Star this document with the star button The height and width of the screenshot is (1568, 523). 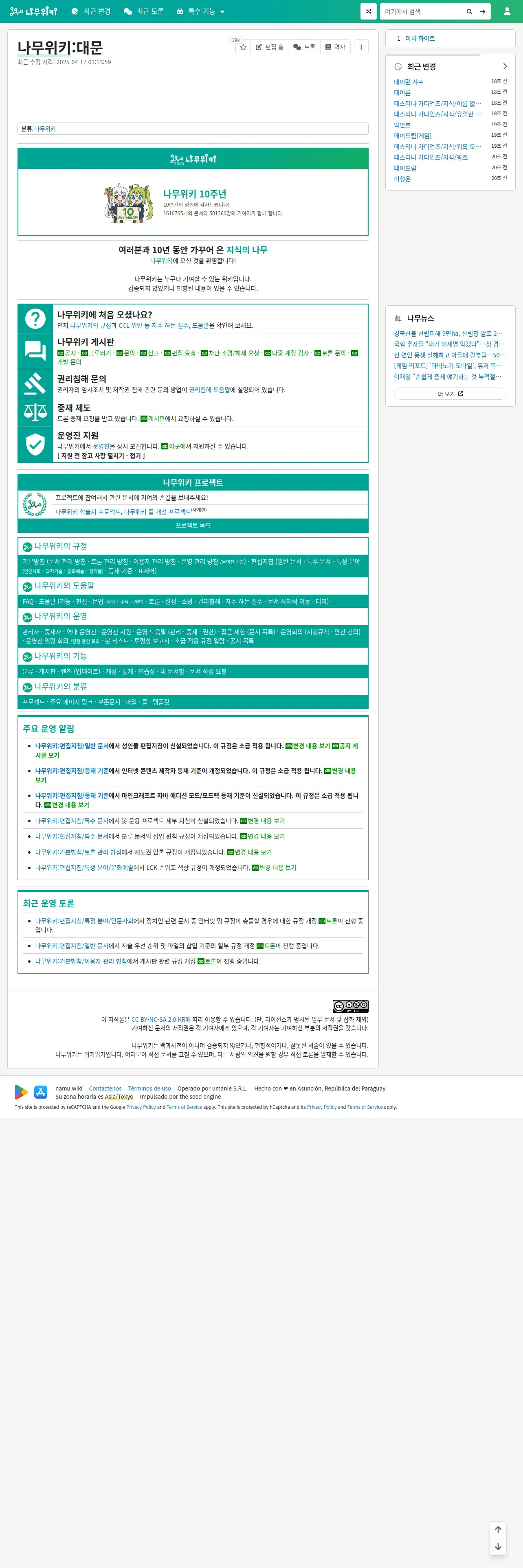[x=244, y=47]
